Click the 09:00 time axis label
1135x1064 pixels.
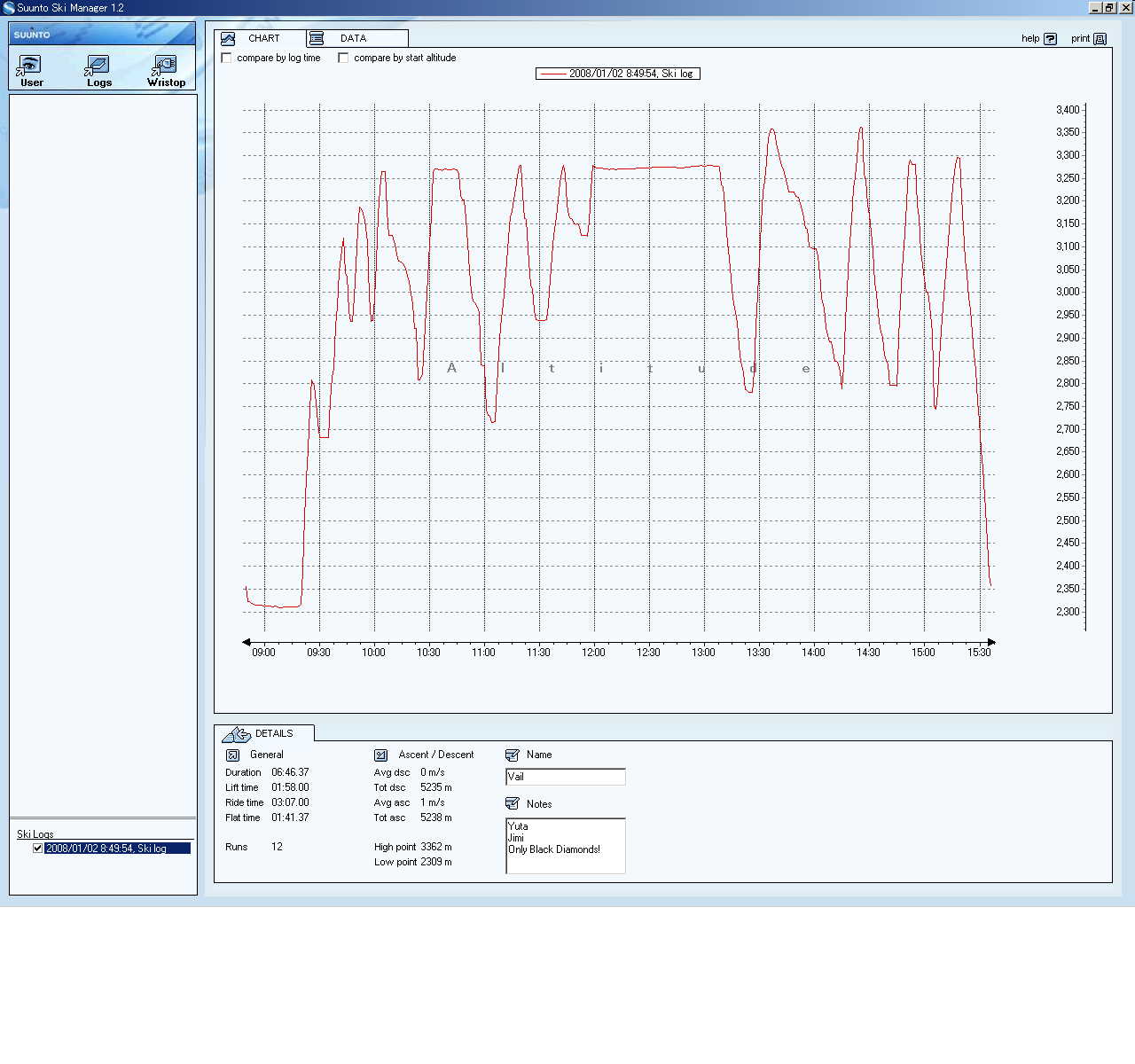(x=263, y=653)
